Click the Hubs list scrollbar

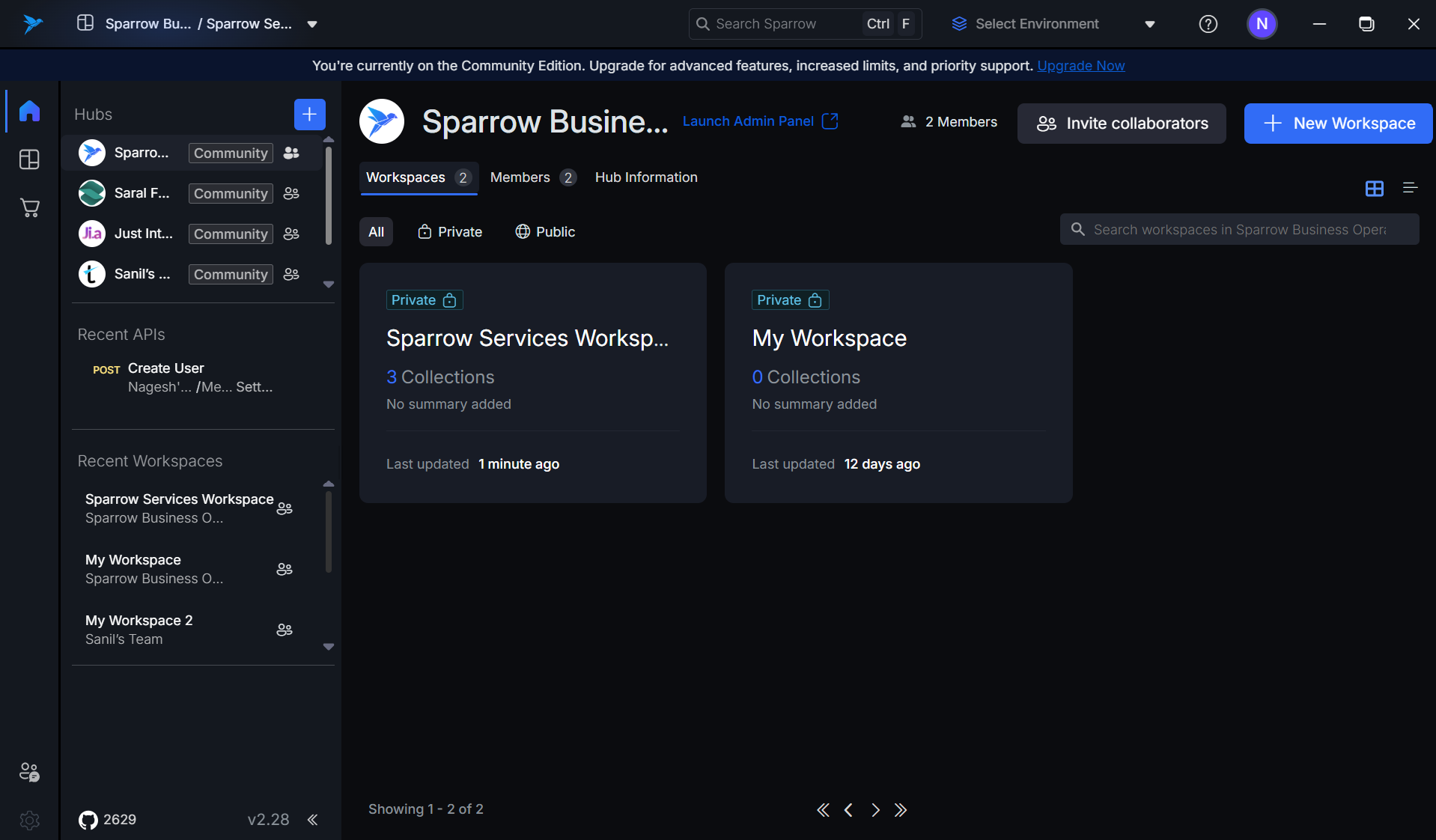328,196
